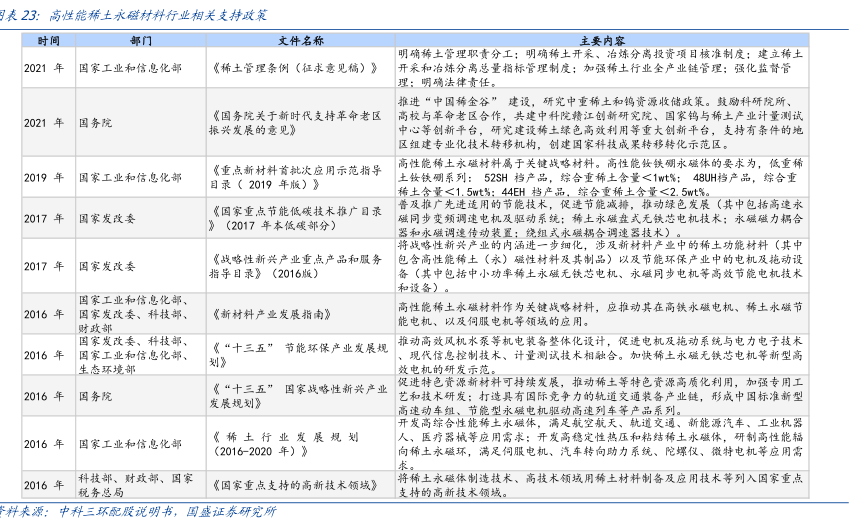
Task: Click the 《新材料产业发展指南》 cell
Action: point(270,314)
